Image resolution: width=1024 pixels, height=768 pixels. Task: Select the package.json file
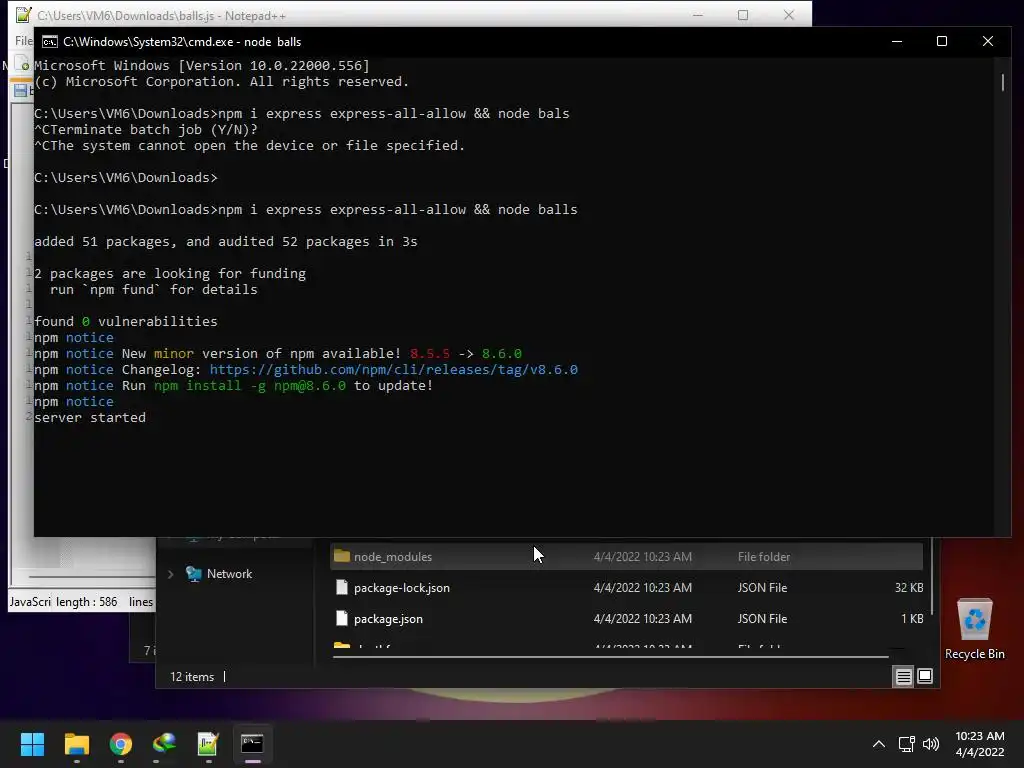(388, 618)
